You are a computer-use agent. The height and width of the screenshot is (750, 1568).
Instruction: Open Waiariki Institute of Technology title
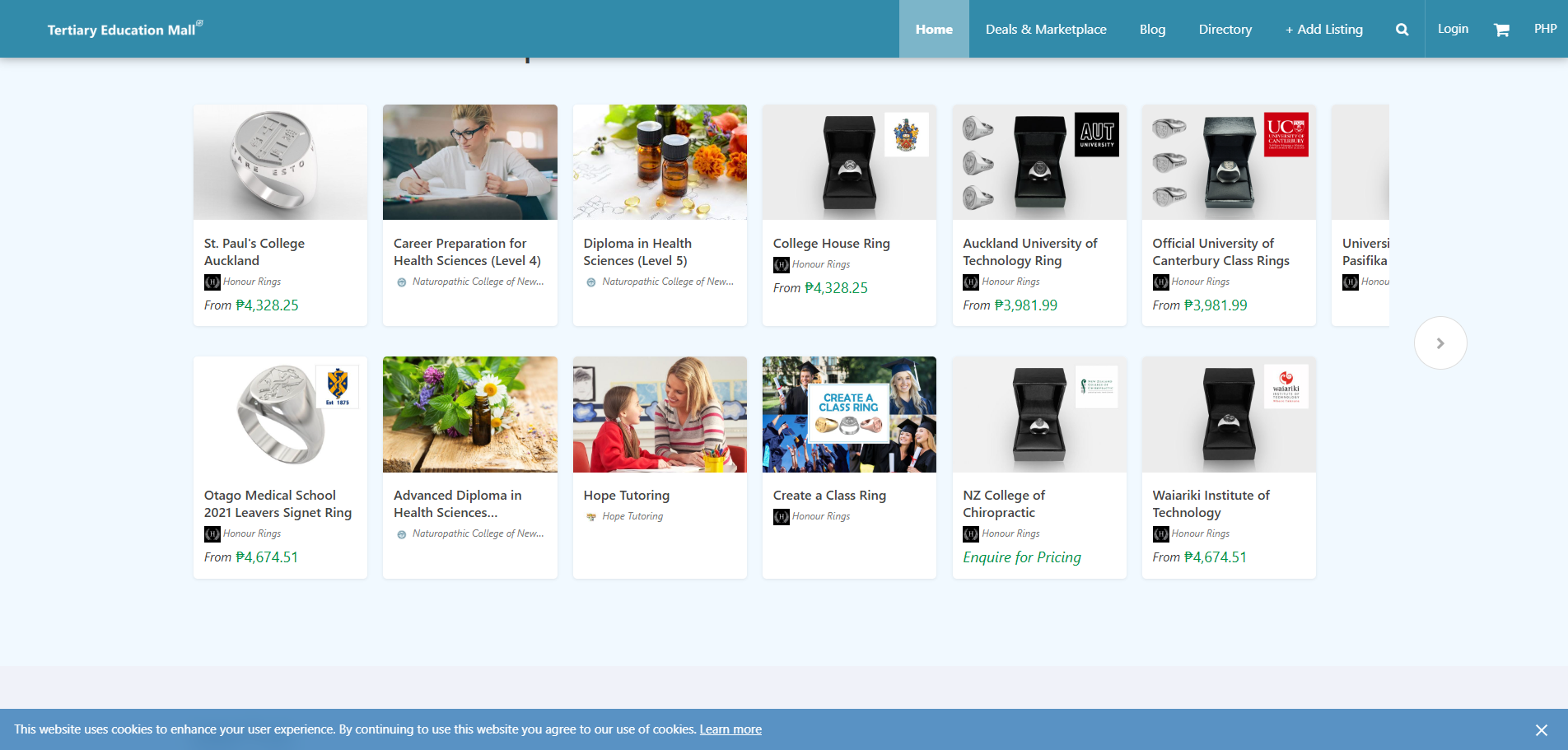coord(1211,504)
